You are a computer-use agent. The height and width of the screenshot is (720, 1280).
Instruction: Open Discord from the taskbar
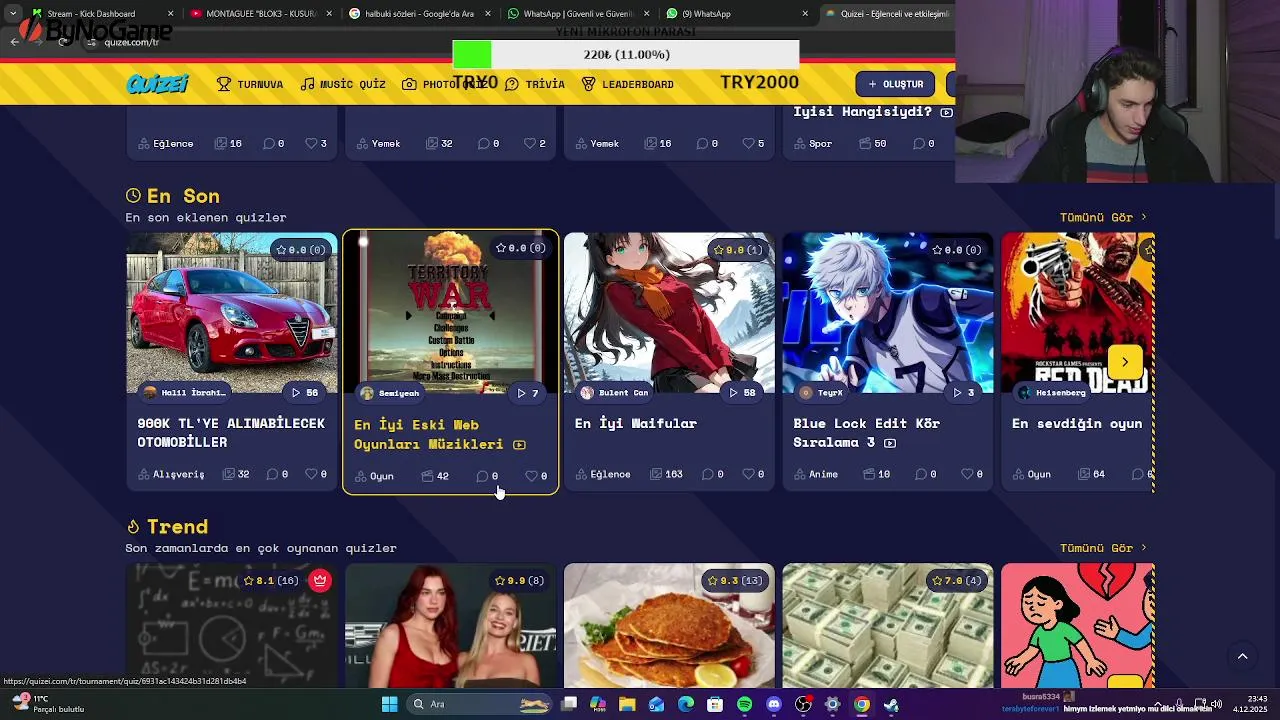tap(773, 704)
